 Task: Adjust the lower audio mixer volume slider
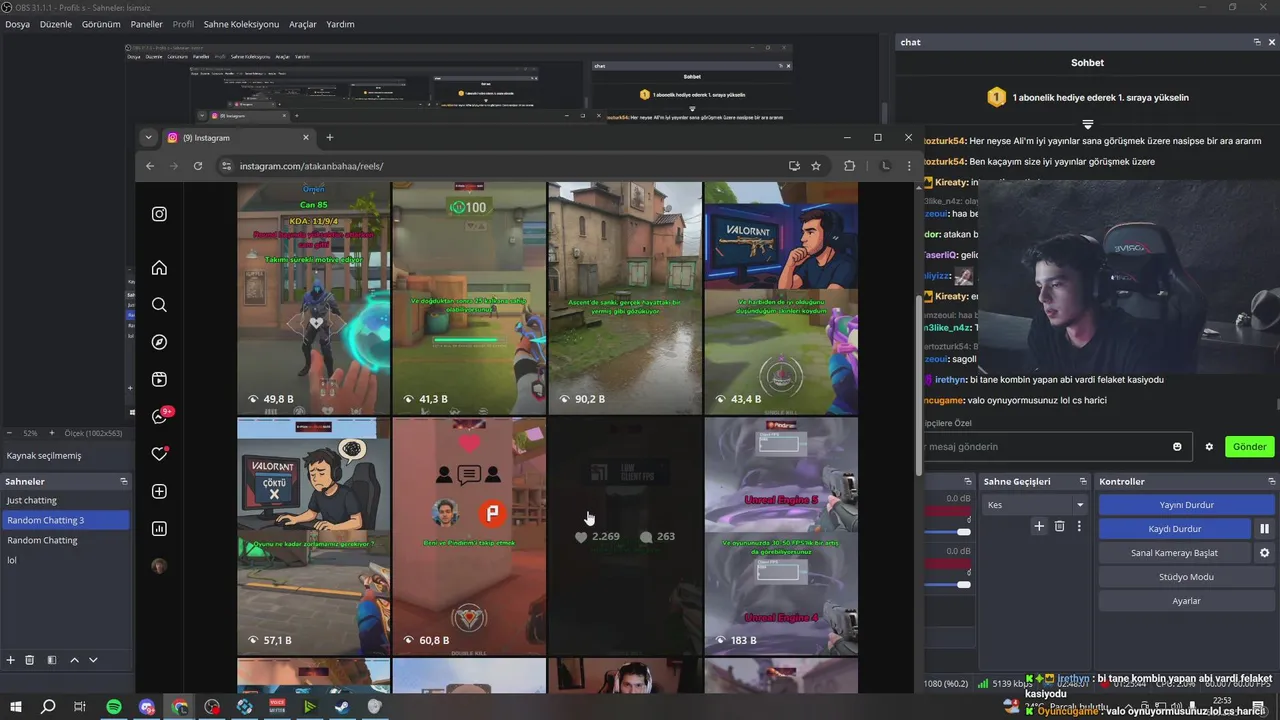coord(963,584)
